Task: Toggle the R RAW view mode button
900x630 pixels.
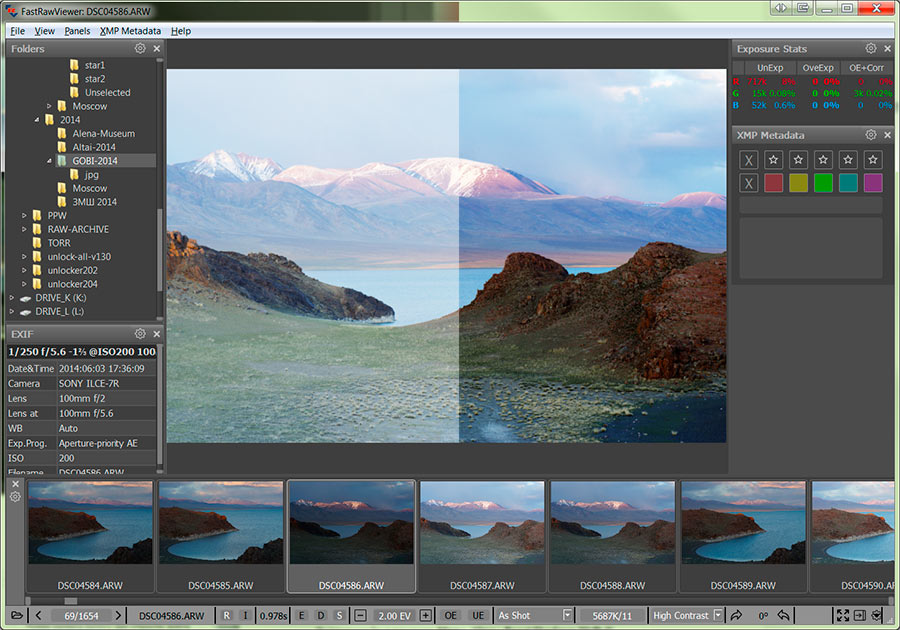Action: [226, 615]
